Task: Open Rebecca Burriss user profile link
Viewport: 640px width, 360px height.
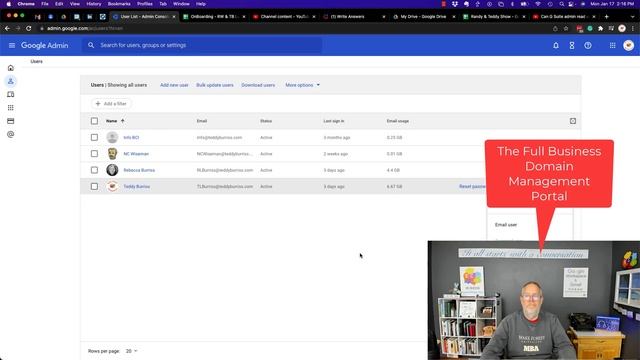Action: click(x=139, y=170)
